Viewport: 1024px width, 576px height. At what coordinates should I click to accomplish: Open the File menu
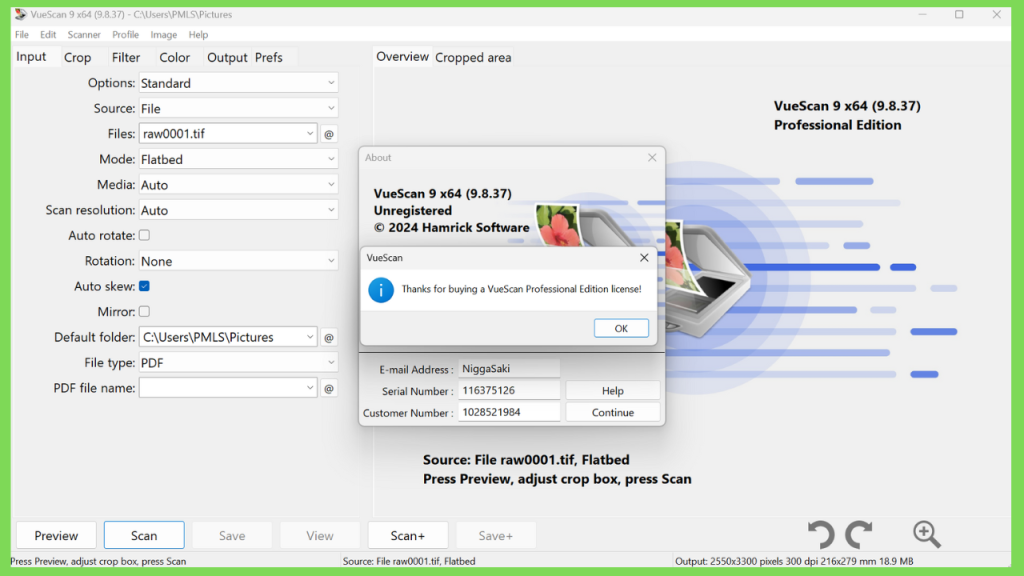(x=22, y=35)
